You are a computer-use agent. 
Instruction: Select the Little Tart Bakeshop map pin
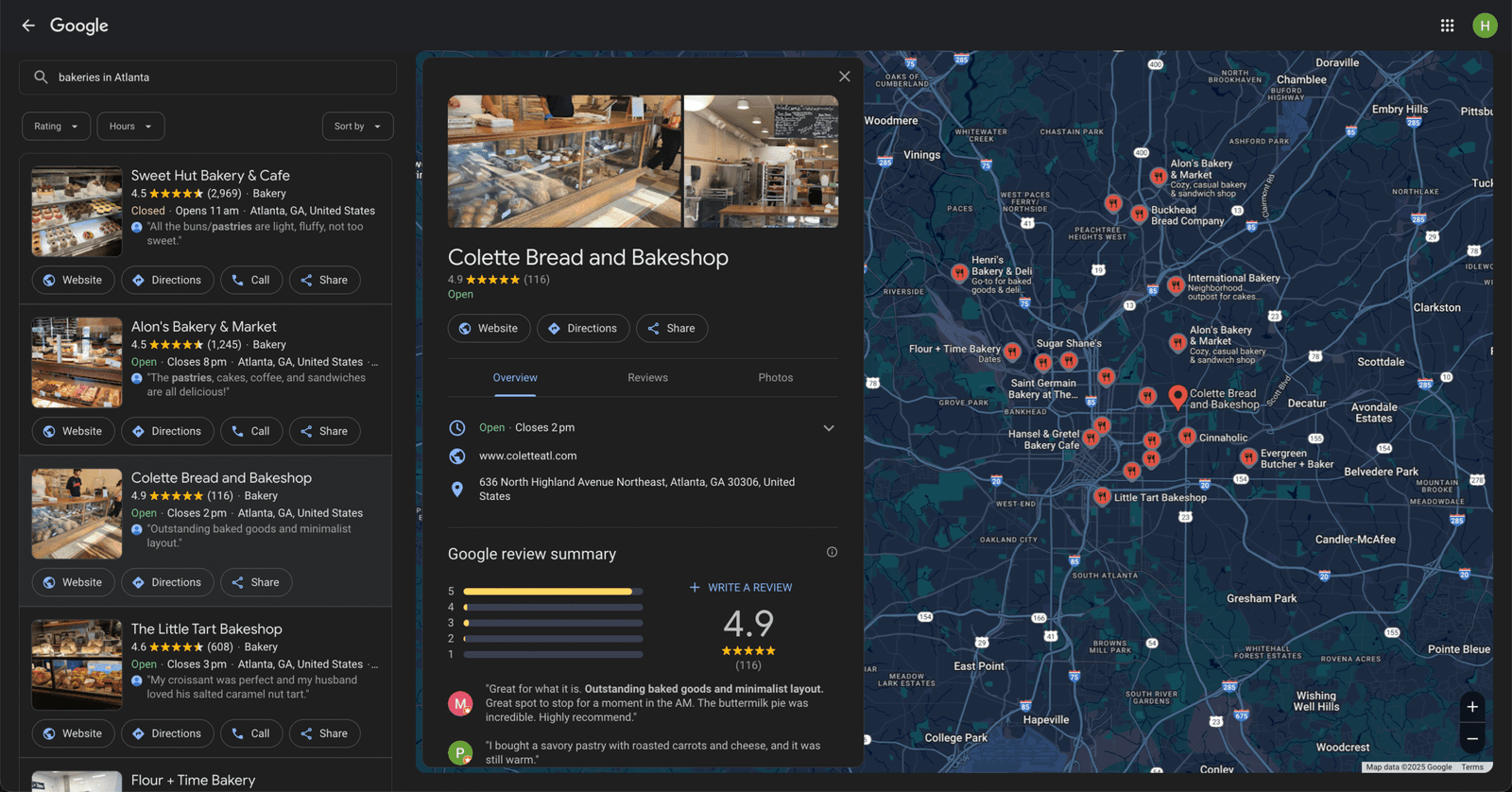pos(1102,496)
